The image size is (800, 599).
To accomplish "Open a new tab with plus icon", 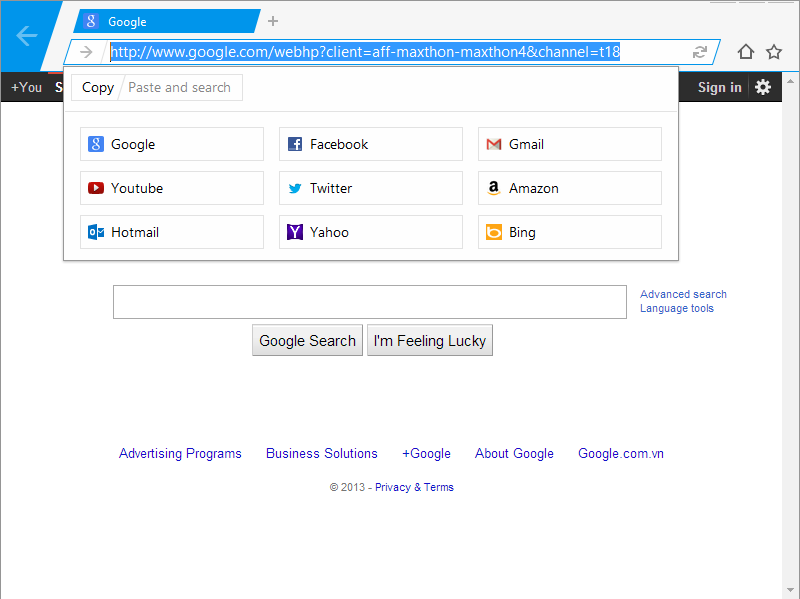I will click(x=273, y=21).
